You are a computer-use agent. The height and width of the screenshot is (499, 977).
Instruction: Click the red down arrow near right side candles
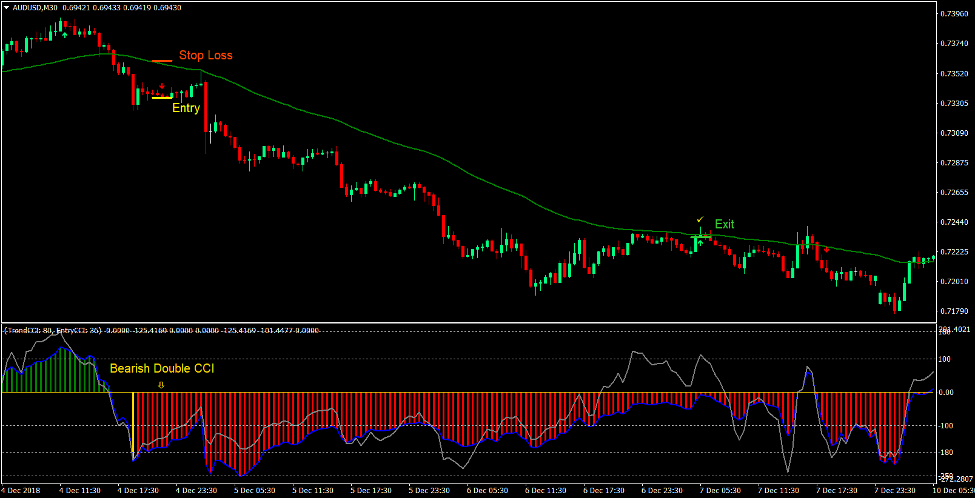coord(826,248)
